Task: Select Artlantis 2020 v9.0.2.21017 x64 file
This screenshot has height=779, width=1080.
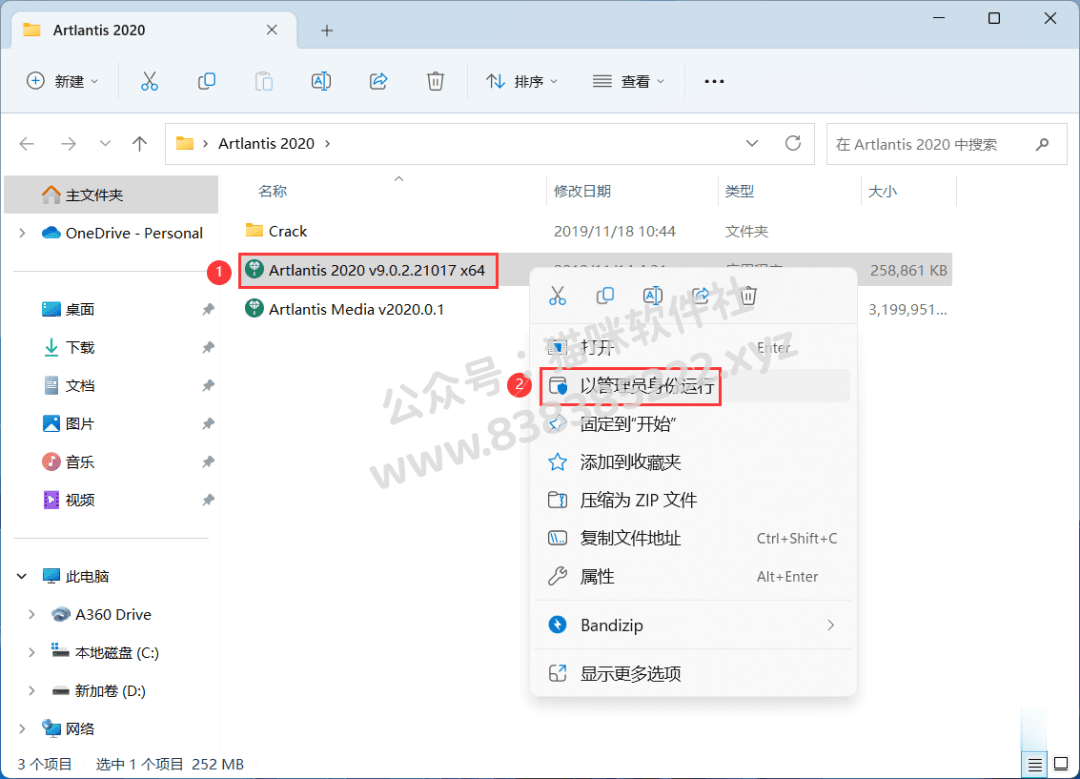Action: pos(376,270)
